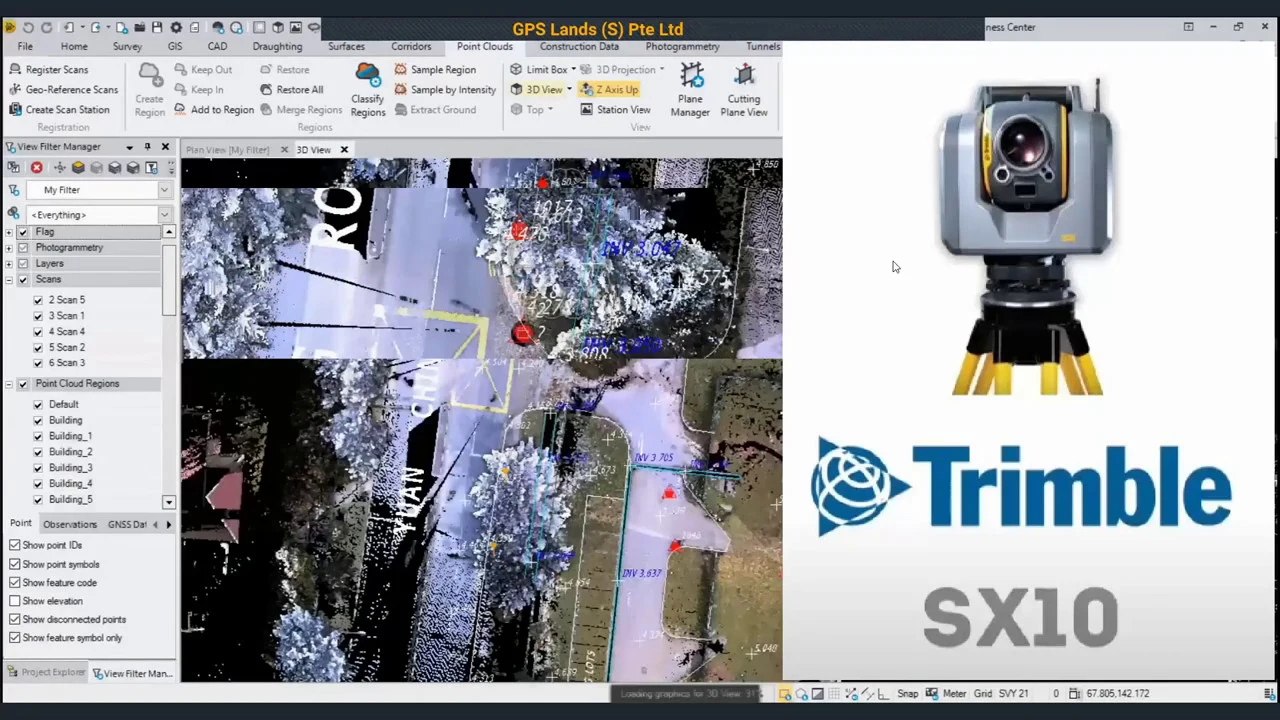This screenshot has width=1280, height=720.
Task: Close the 3D View tab
Action: 344,150
